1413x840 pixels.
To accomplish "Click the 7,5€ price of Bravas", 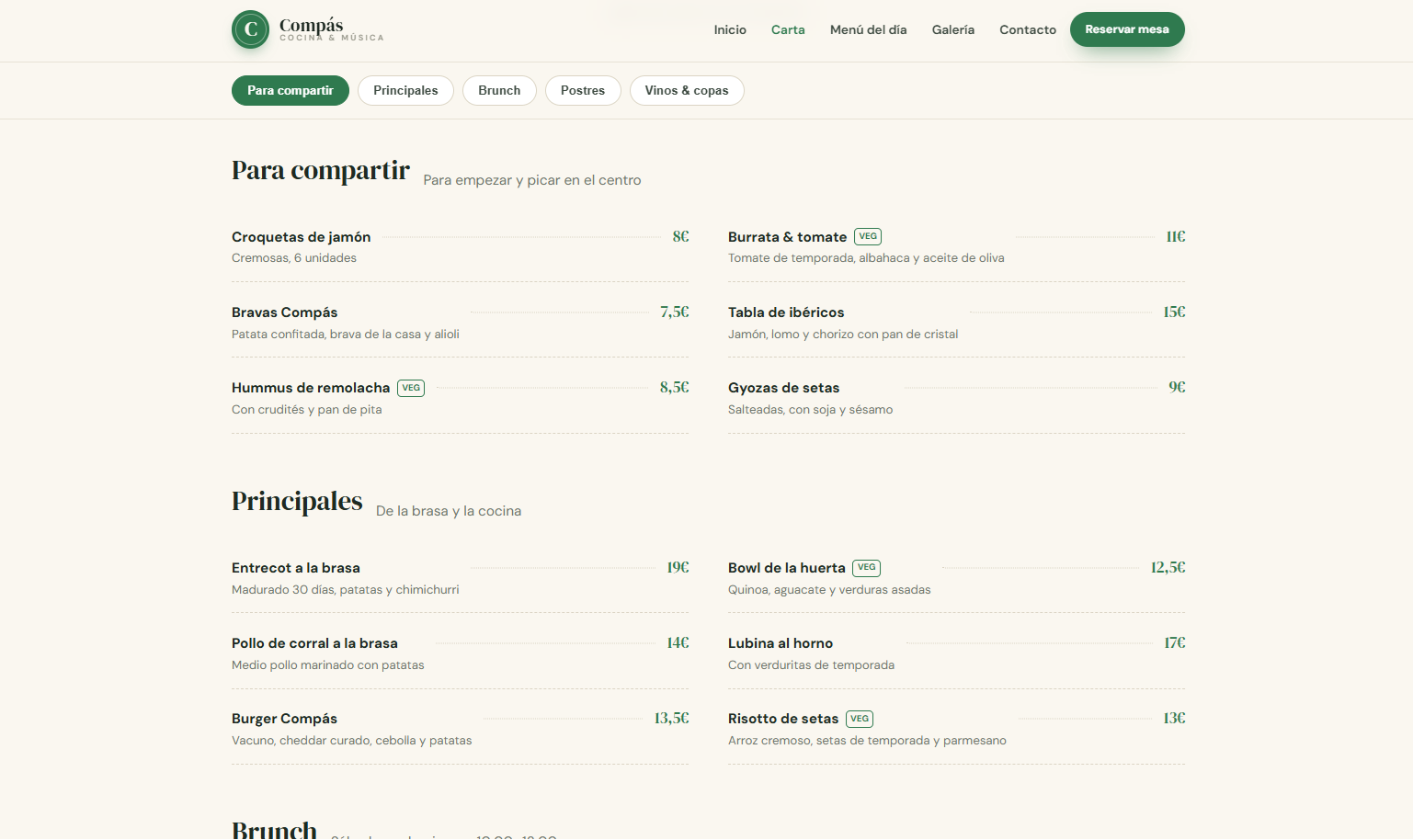I will (674, 312).
